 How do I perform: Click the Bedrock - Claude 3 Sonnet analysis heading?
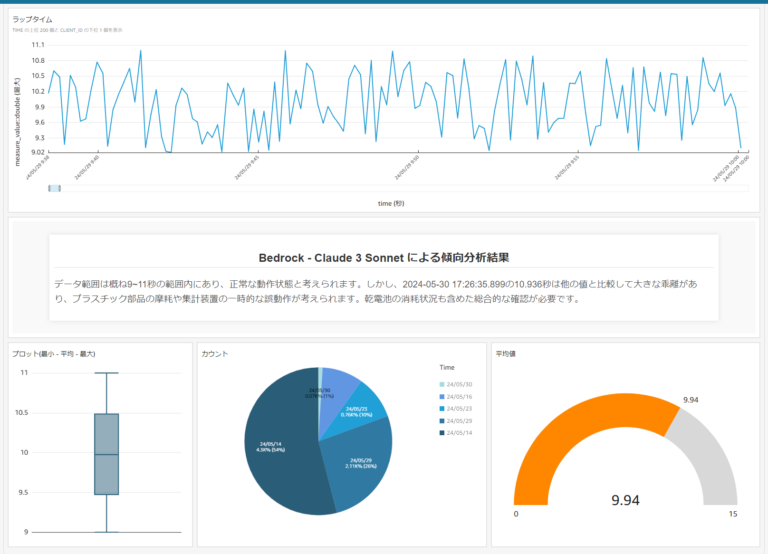[384, 258]
